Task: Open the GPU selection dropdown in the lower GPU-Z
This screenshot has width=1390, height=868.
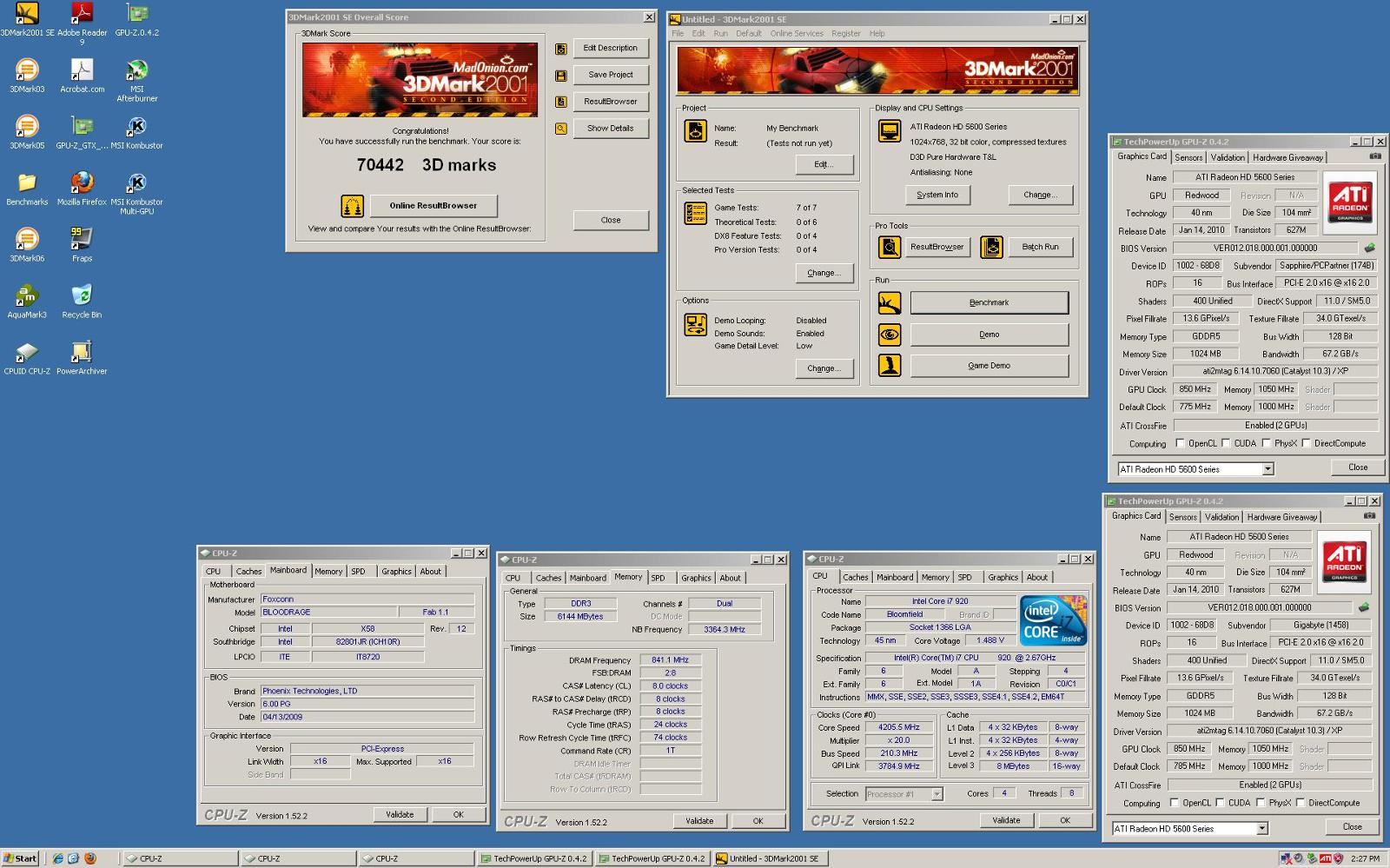Action: [x=1262, y=829]
